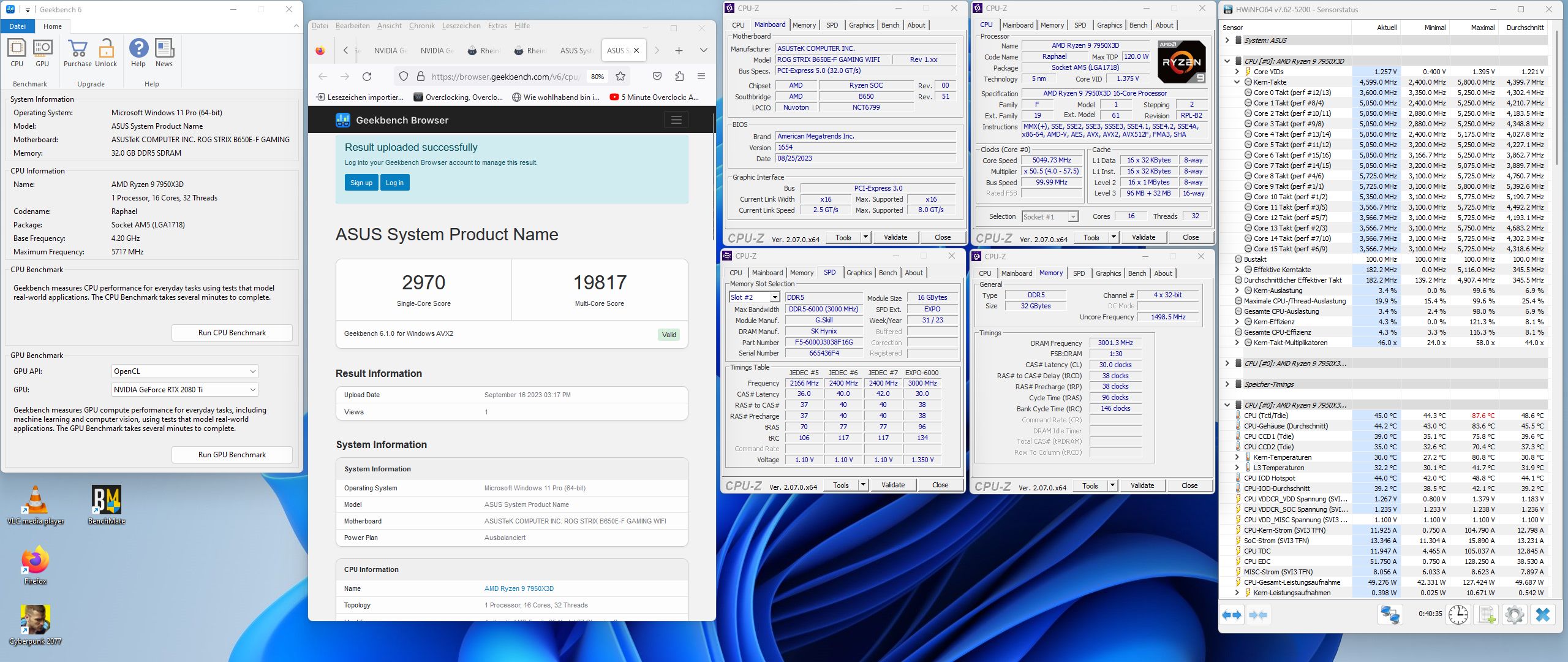Go back using Firefox back arrow
The height and width of the screenshot is (662, 1568).
click(323, 77)
